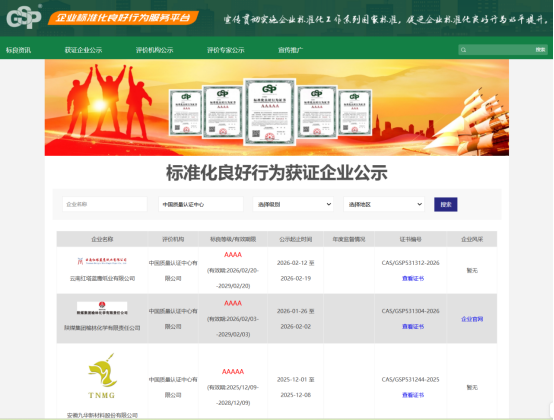Open the 宣传推广 menu item

pyautogui.click(x=290, y=50)
